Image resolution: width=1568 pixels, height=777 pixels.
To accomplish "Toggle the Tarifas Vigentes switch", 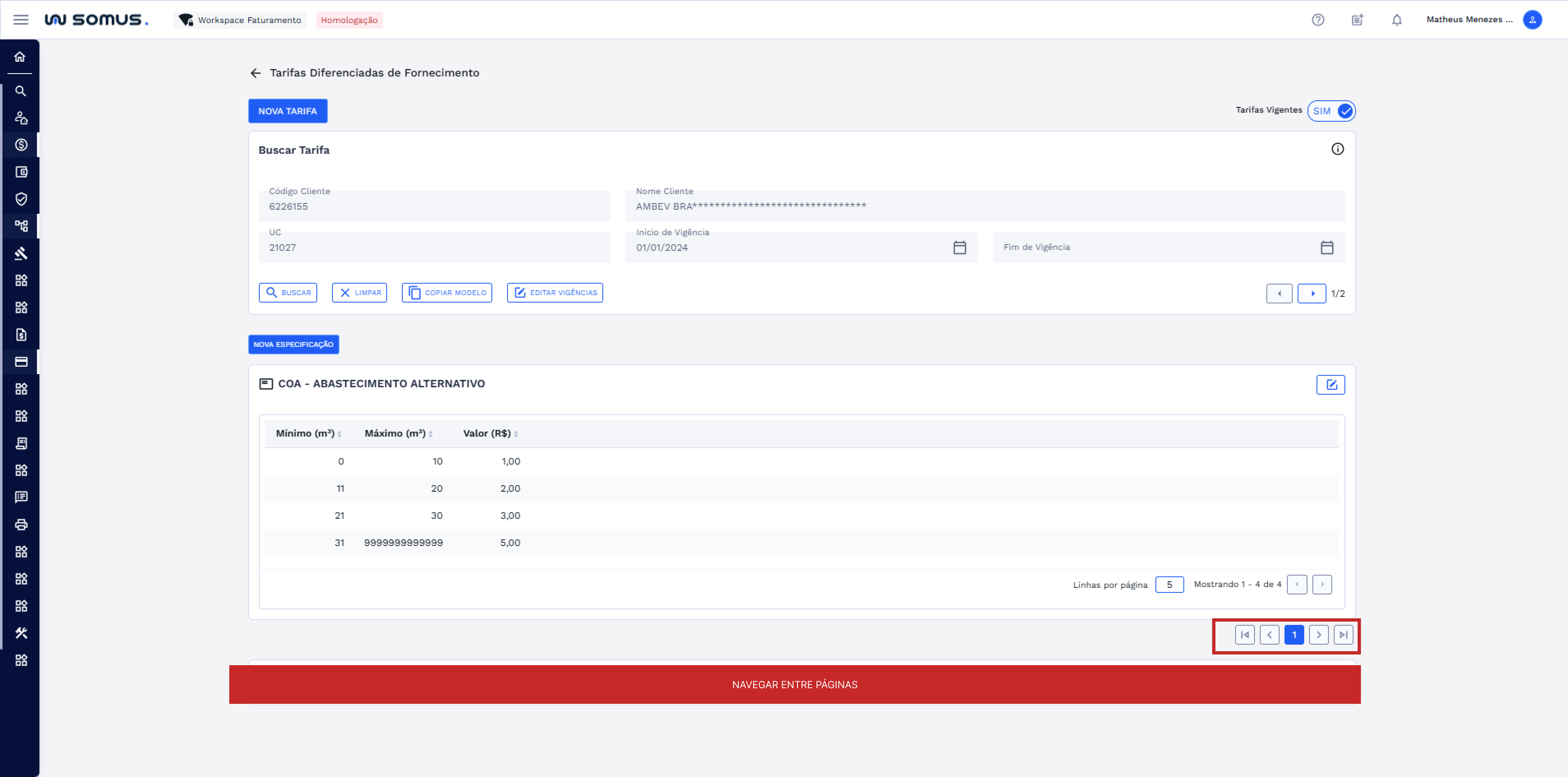I will [1331, 111].
